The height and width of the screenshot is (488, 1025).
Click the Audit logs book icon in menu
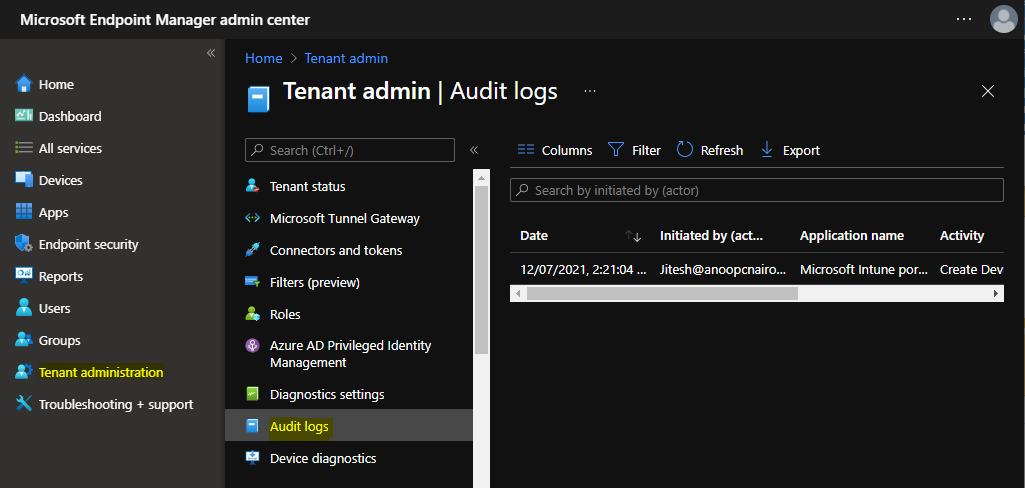coord(252,426)
